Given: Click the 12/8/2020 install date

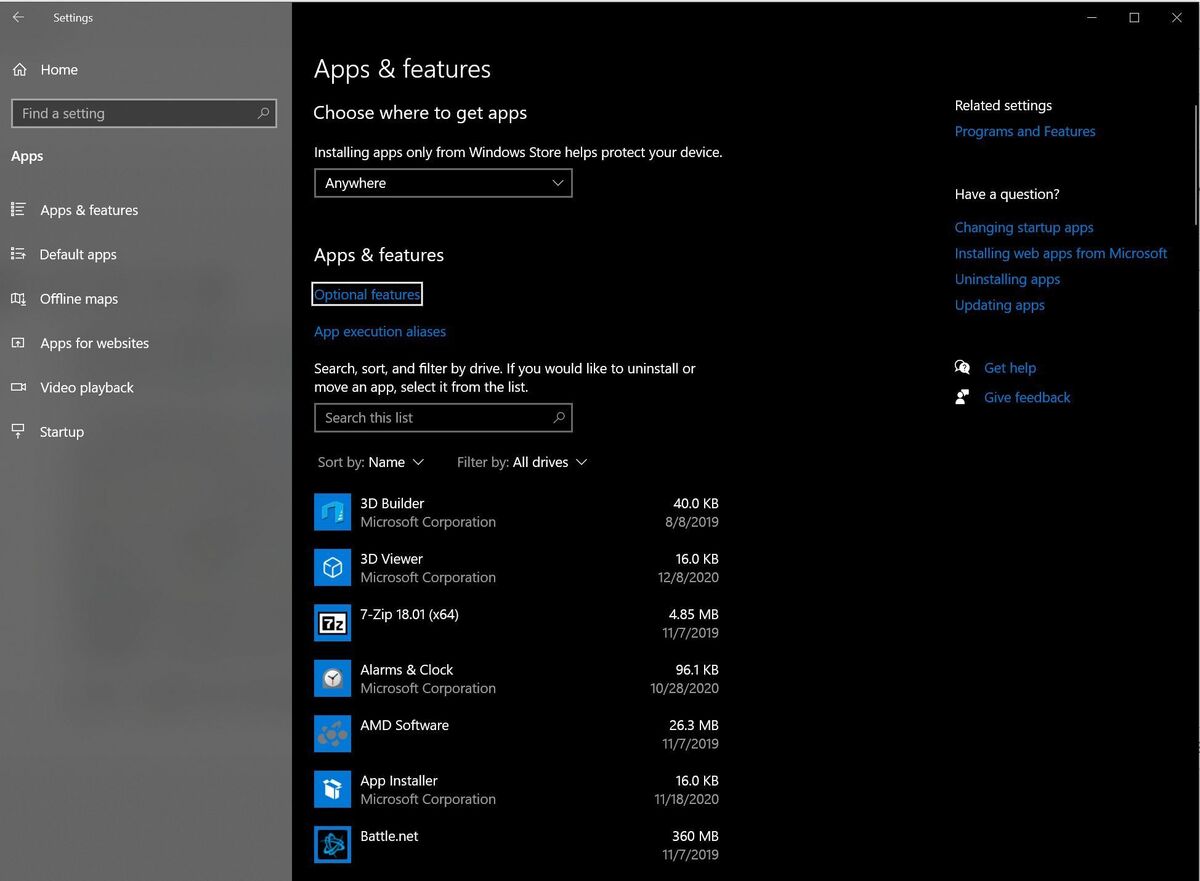Looking at the screenshot, I should click(688, 577).
